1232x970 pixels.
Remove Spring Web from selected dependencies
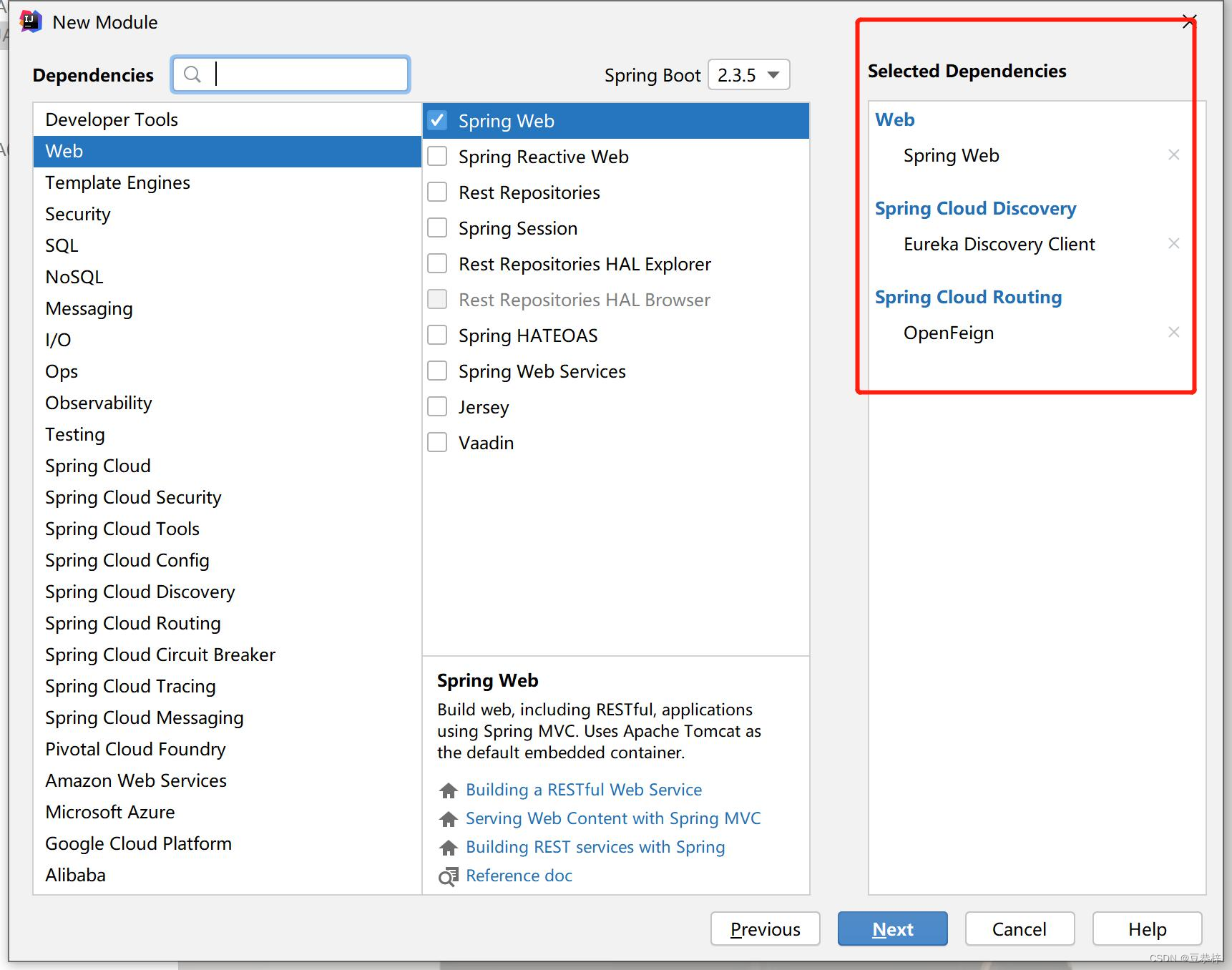pyautogui.click(x=1173, y=155)
